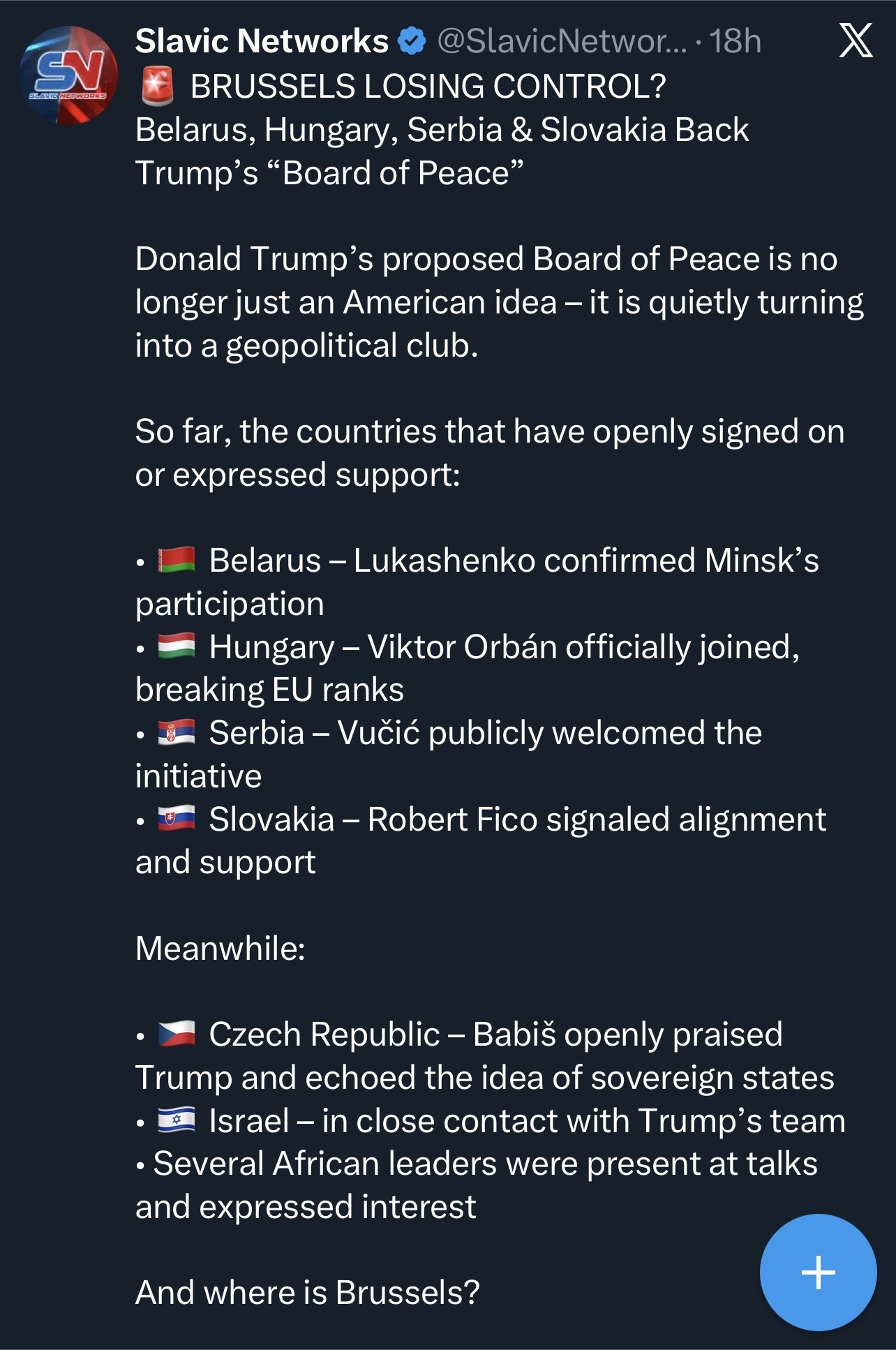Tap the headline "BRUSSELS LOSING CONTROL?"
896x1350 pixels.
(x=428, y=87)
